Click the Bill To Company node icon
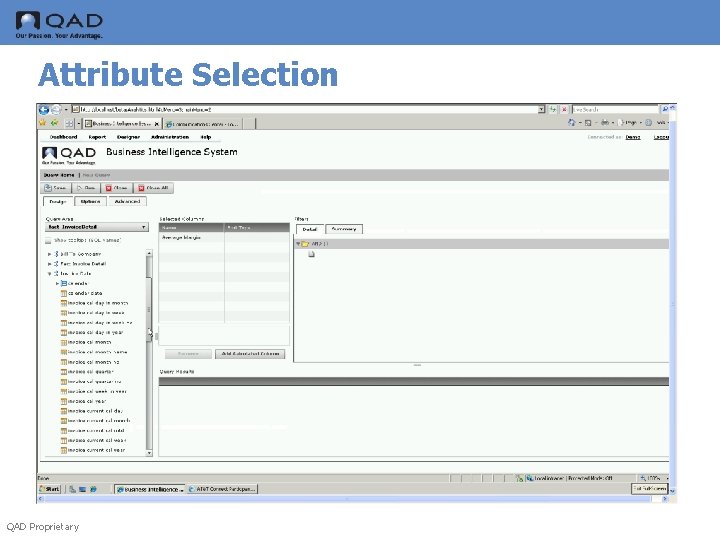Screen dimensions: 720x540 click(x=56, y=254)
